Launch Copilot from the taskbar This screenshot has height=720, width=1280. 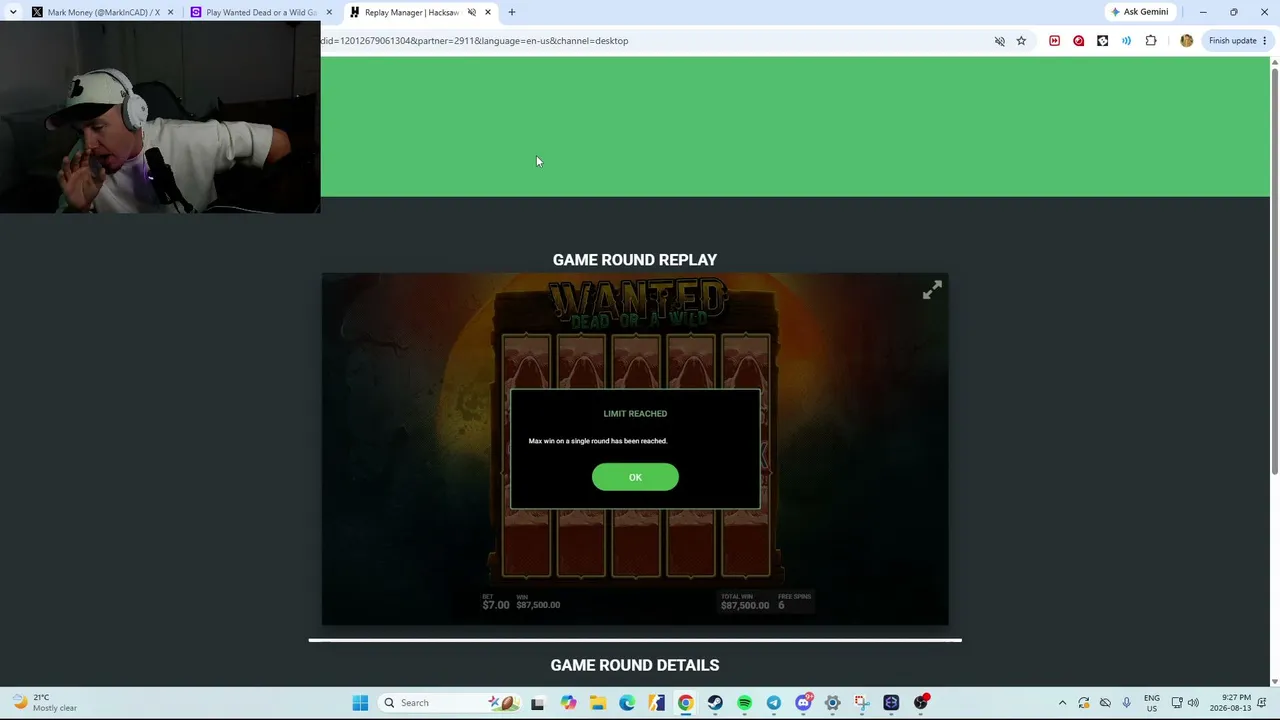[568, 703]
